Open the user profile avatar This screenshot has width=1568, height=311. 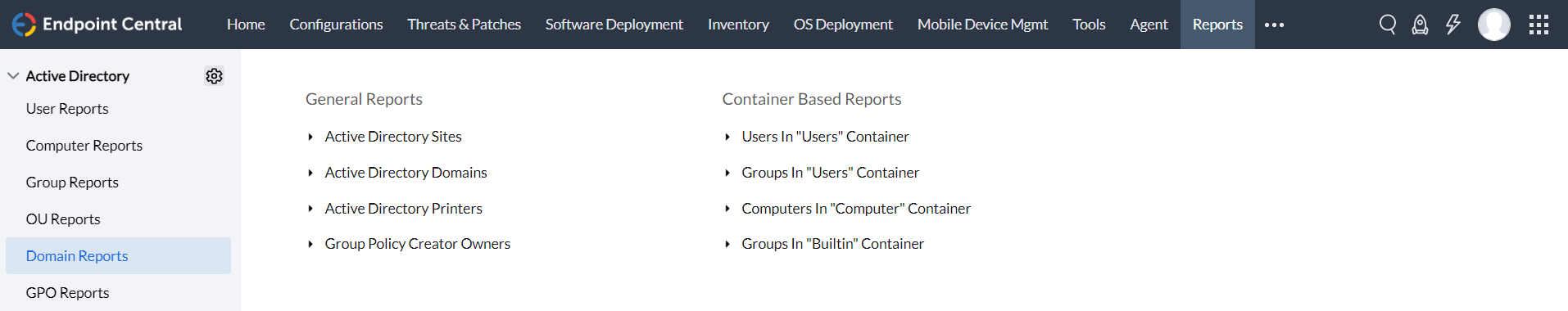pos(1494,25)
